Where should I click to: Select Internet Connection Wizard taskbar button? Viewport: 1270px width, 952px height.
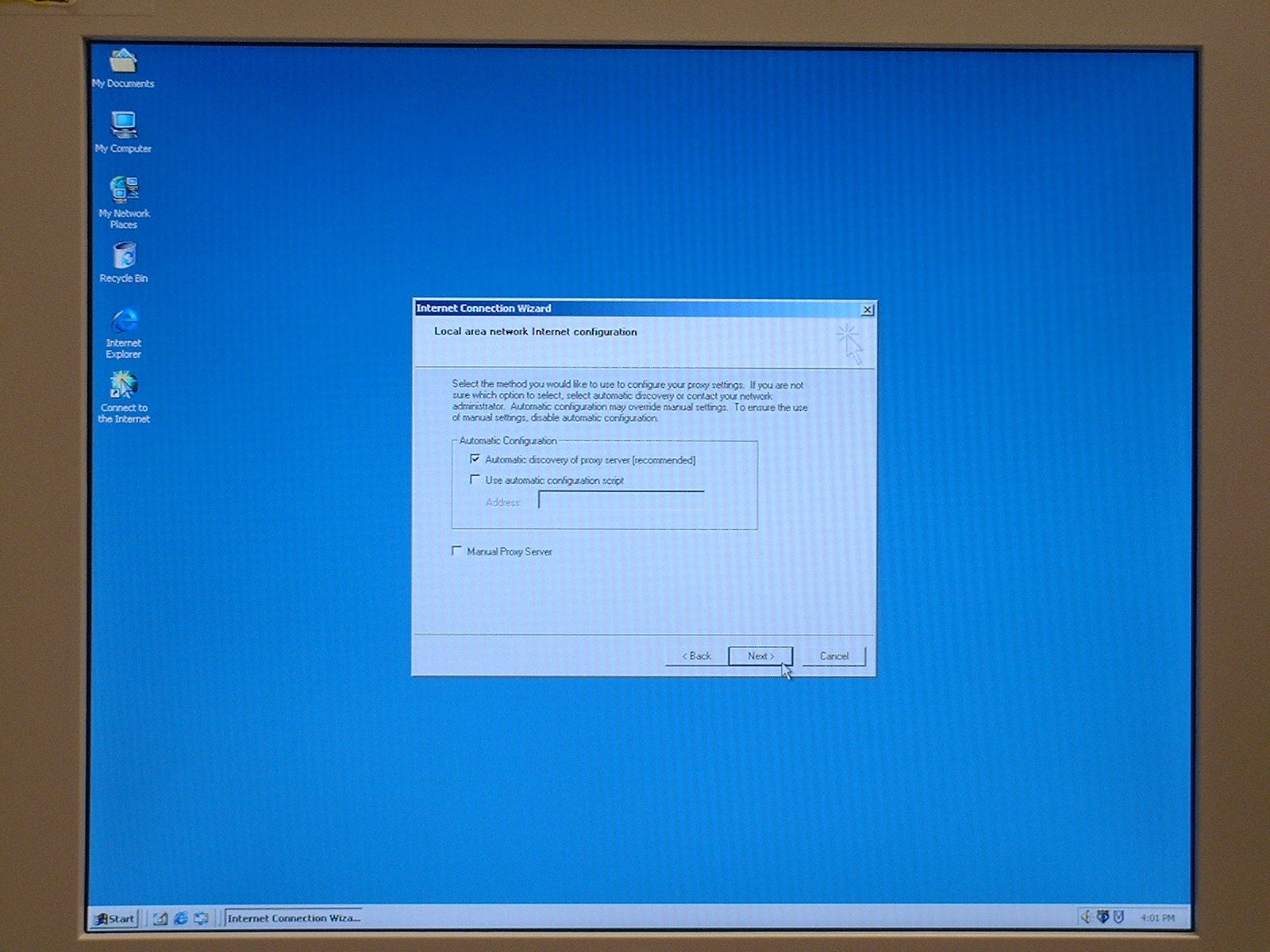[293, 918]
